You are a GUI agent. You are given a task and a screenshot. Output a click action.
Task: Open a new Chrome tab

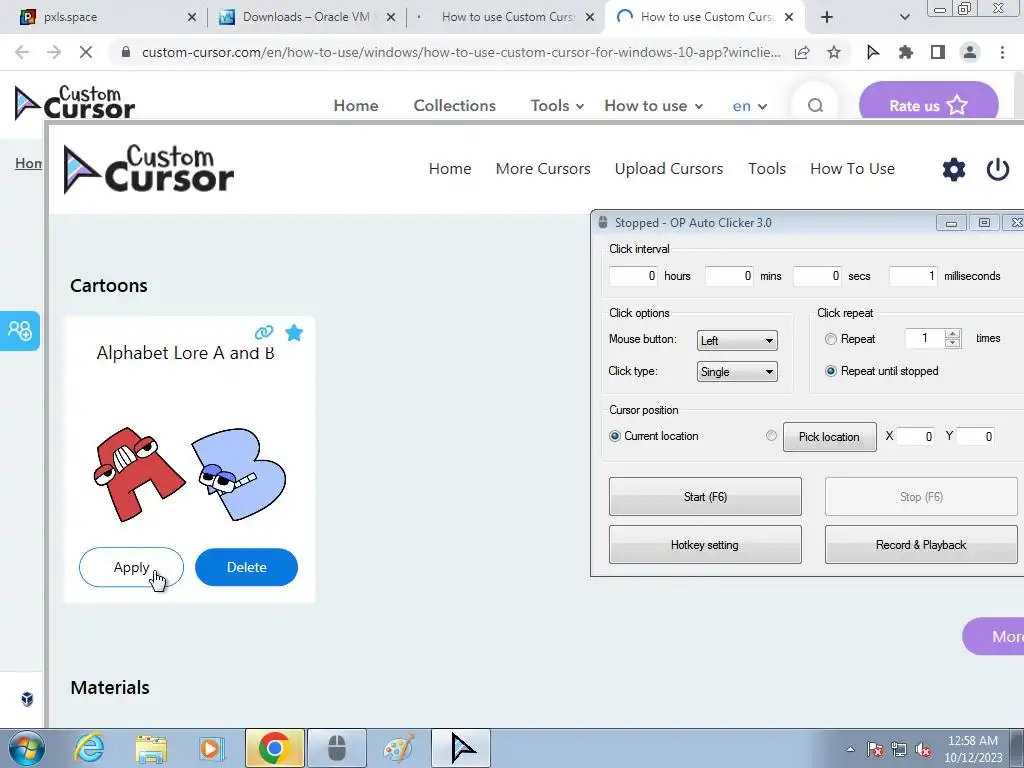coord(827,18)
